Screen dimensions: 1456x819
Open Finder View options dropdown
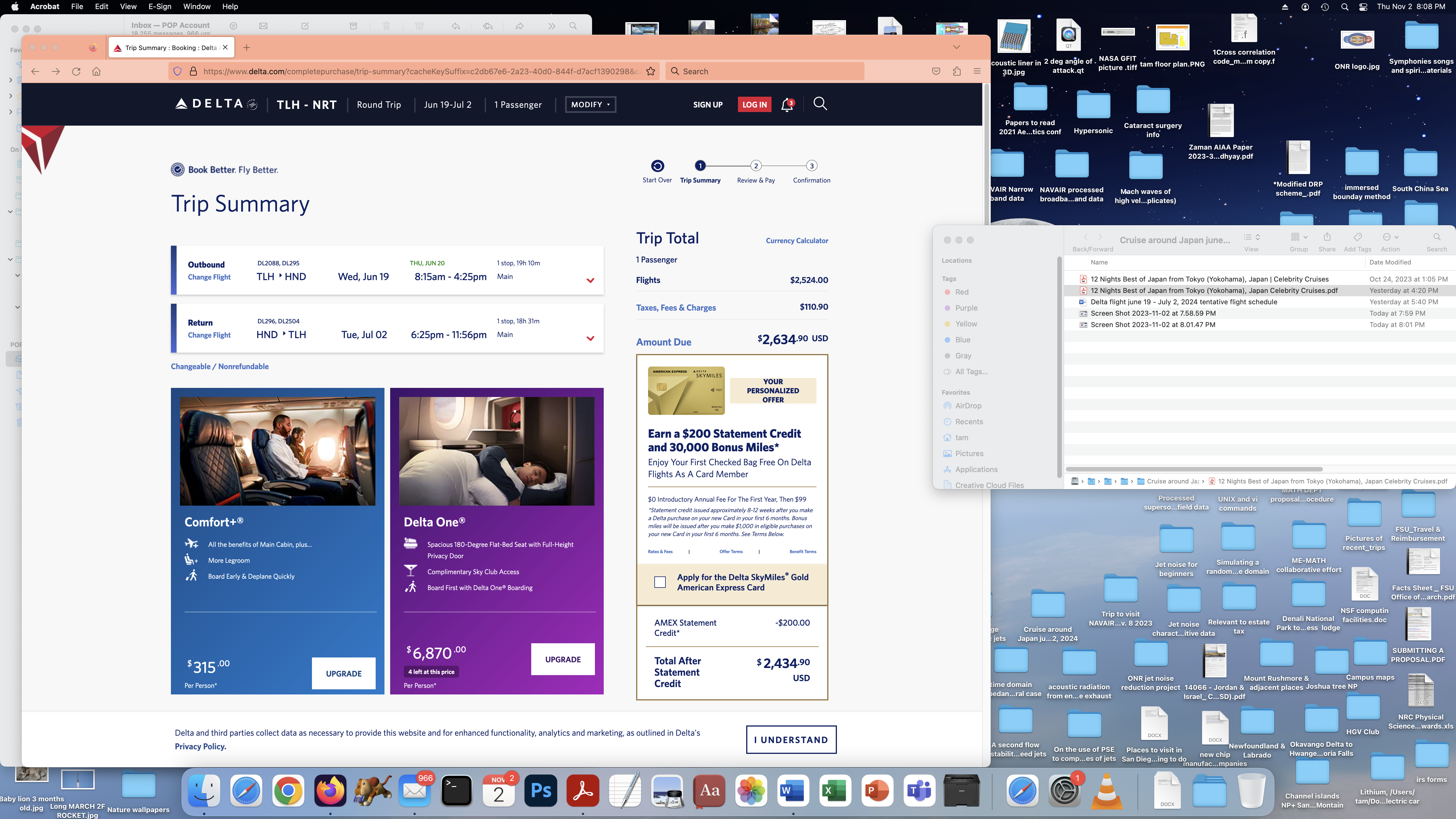1252,237
